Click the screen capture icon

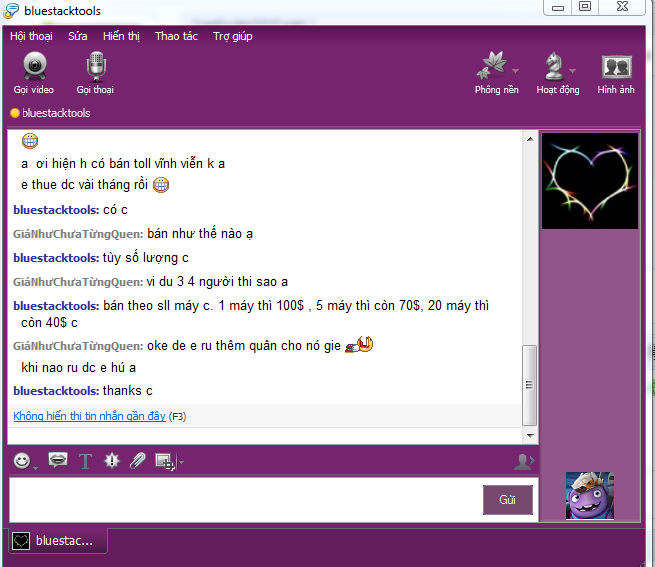pyautogui.click(x=164, y=461)
